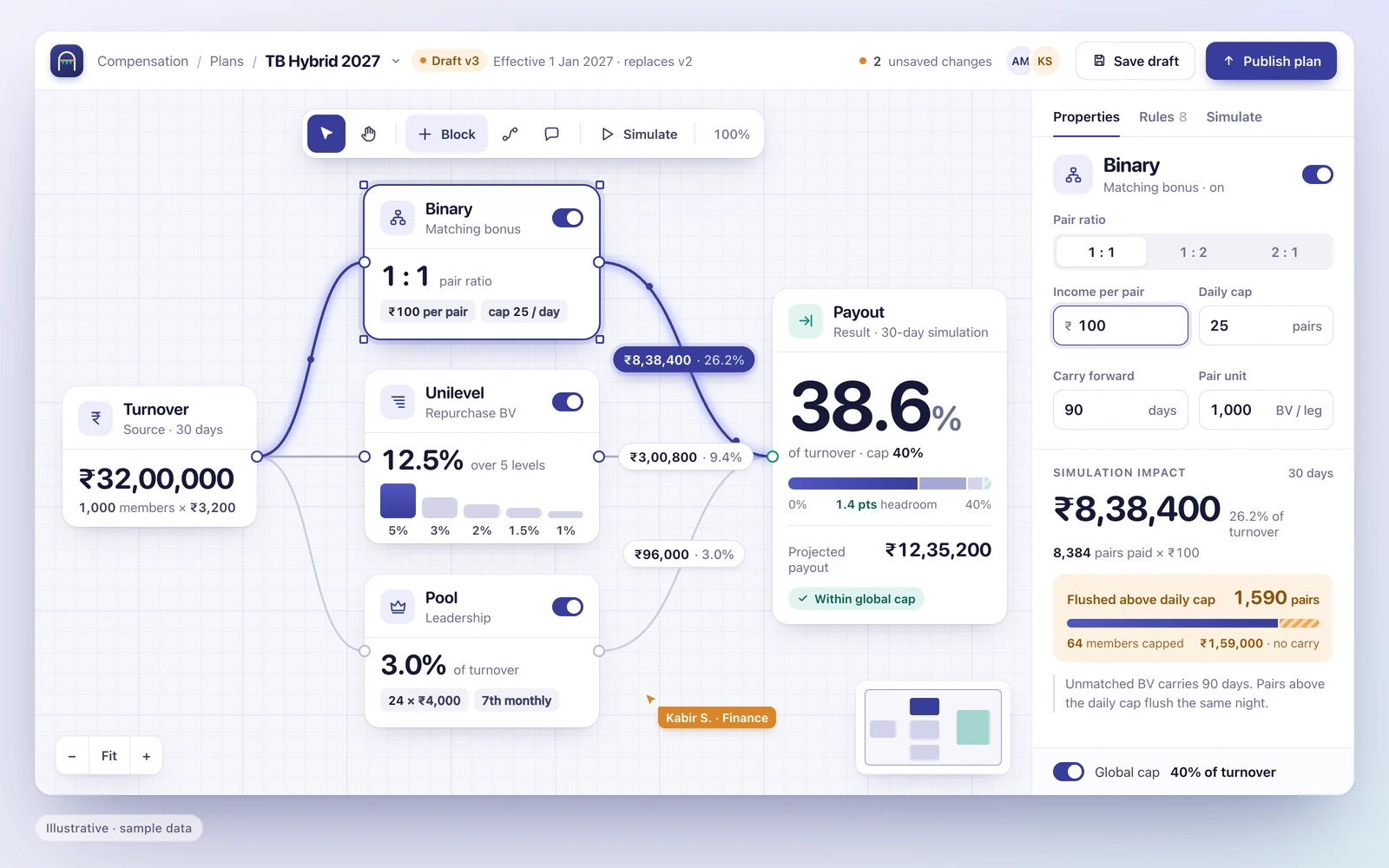
Task: Click the canvas minimap thumbnail
Action: click(933, 727)
